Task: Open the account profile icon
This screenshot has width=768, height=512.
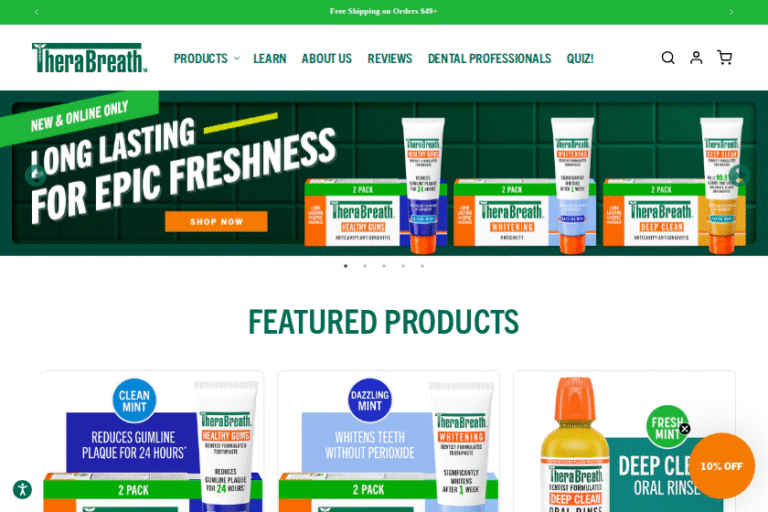Action: [696, 58]
